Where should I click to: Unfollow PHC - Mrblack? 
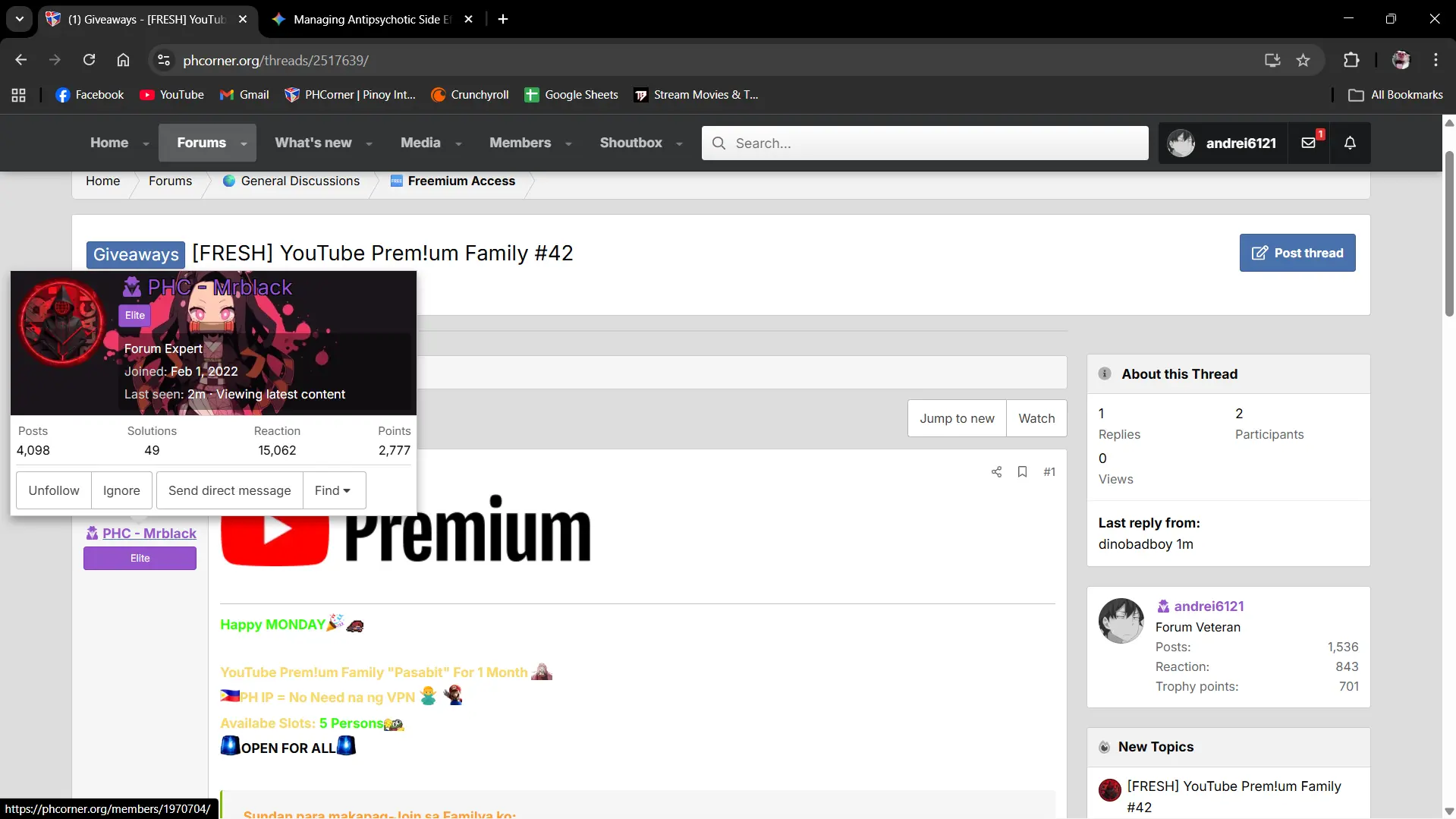pos(54,490)
